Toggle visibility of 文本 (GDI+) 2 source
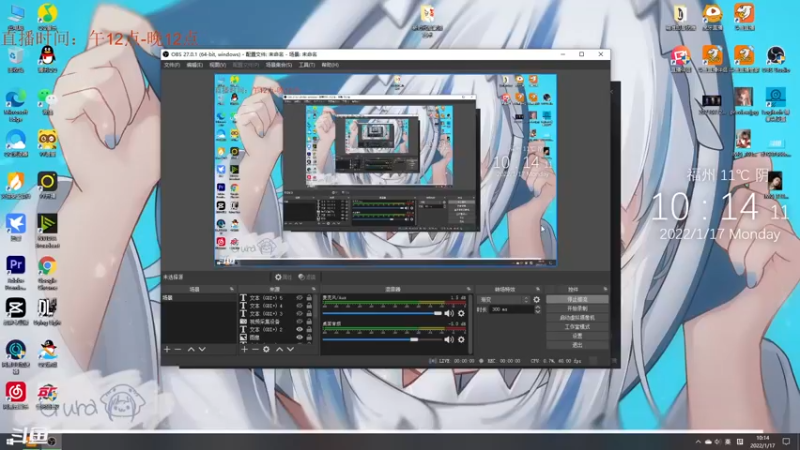 [299, 329]
